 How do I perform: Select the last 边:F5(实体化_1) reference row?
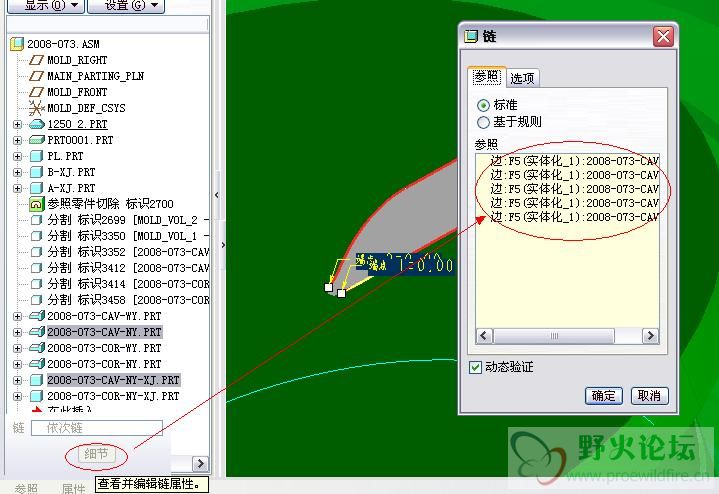[x=574, y=216]
